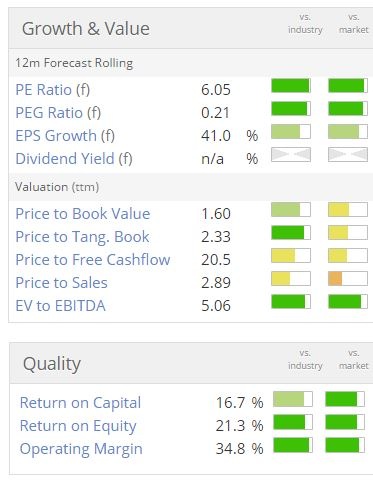Open the Return on Capital link
This screenshot has height=486, width=373.
80,403
